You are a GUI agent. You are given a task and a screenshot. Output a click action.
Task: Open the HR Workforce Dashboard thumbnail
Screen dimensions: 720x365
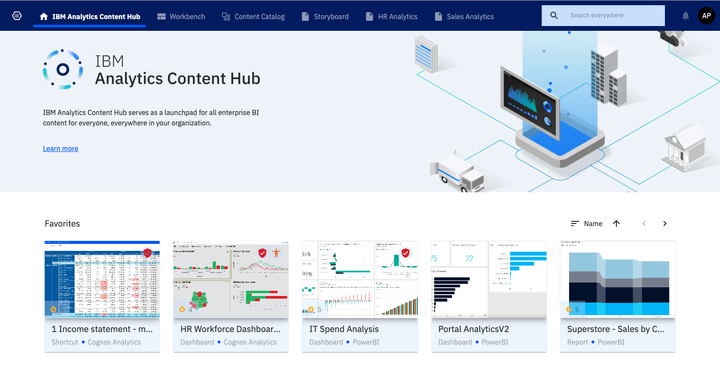(x=231, y=279)
